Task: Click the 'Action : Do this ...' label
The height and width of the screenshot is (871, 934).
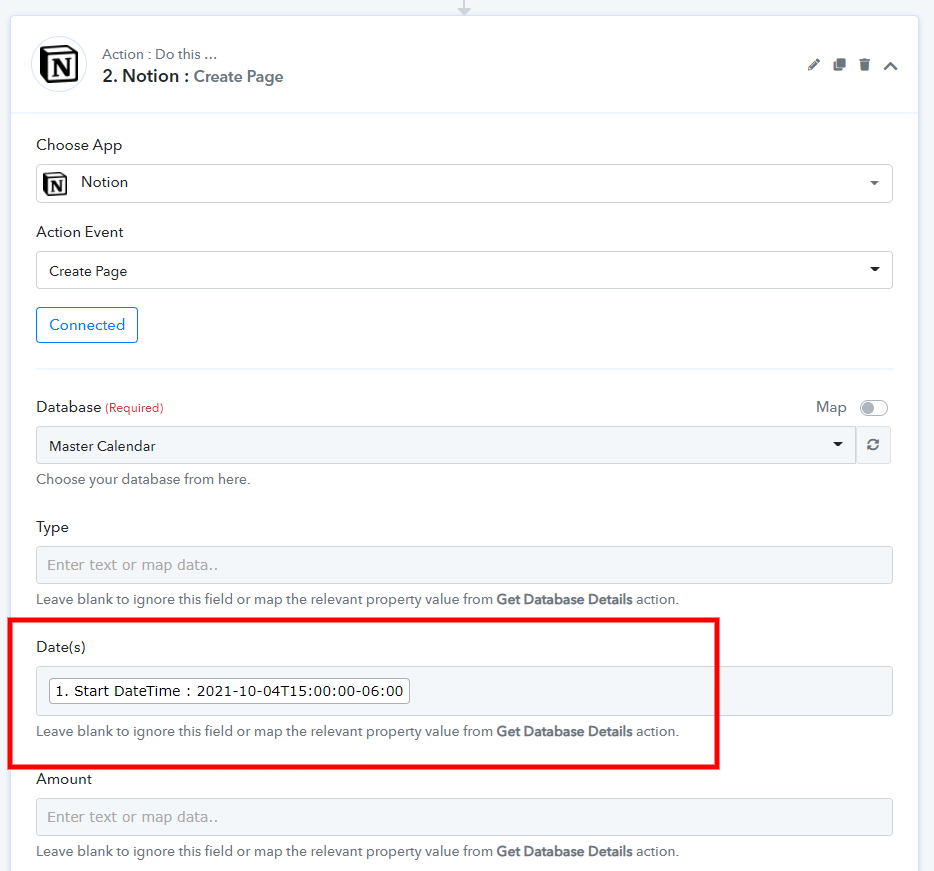Action: (x=160, y=54)
